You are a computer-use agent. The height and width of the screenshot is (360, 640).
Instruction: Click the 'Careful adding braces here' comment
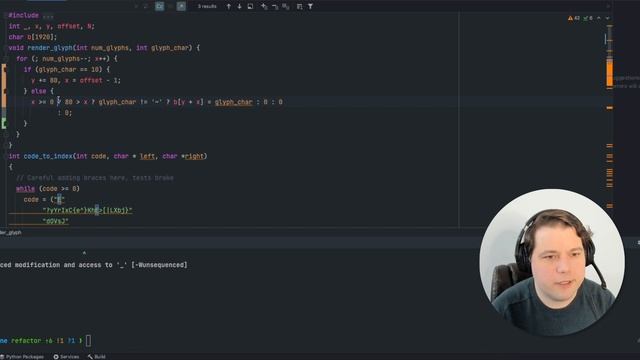95,178
